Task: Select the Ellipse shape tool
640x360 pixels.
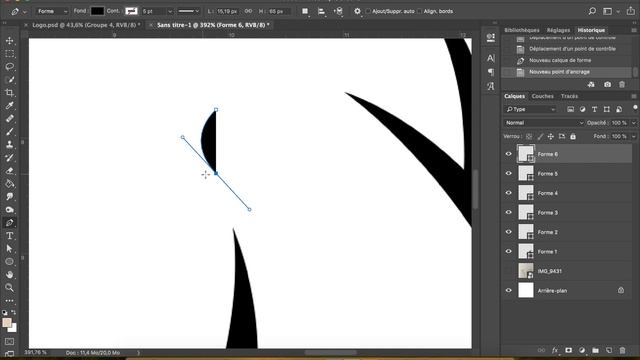Action: click(9, 262)
